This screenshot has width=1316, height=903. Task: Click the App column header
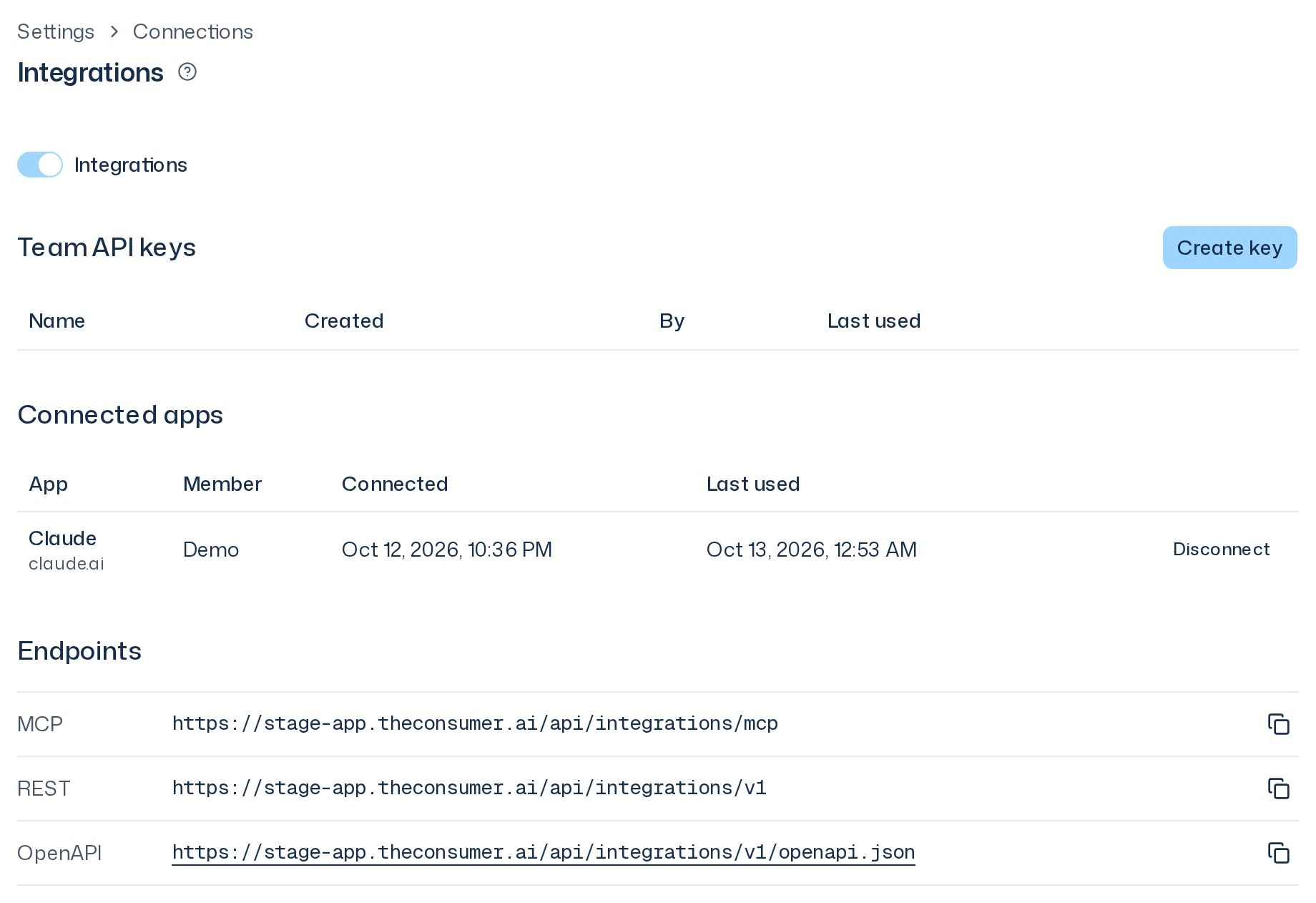coord(48,484)
